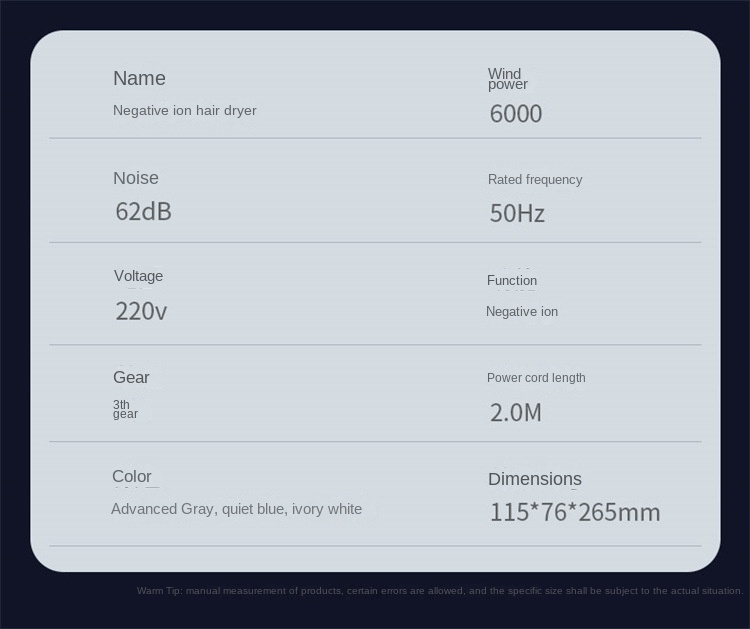Select the "Negative ion hair dryer" text

point(184,110)
